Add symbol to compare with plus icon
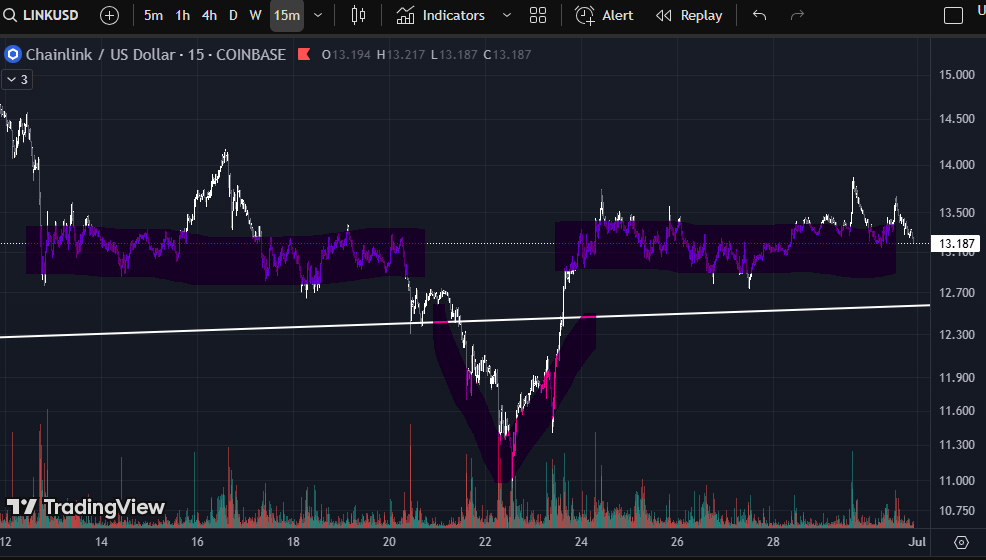The image size is (986, 560). pyautogui.click(x=109, y=15)
